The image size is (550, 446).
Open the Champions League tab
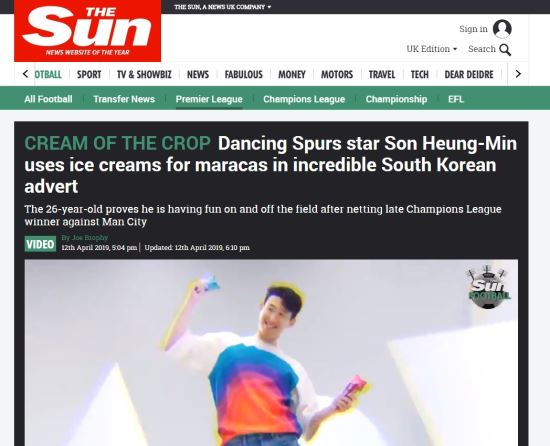[304, 99]
